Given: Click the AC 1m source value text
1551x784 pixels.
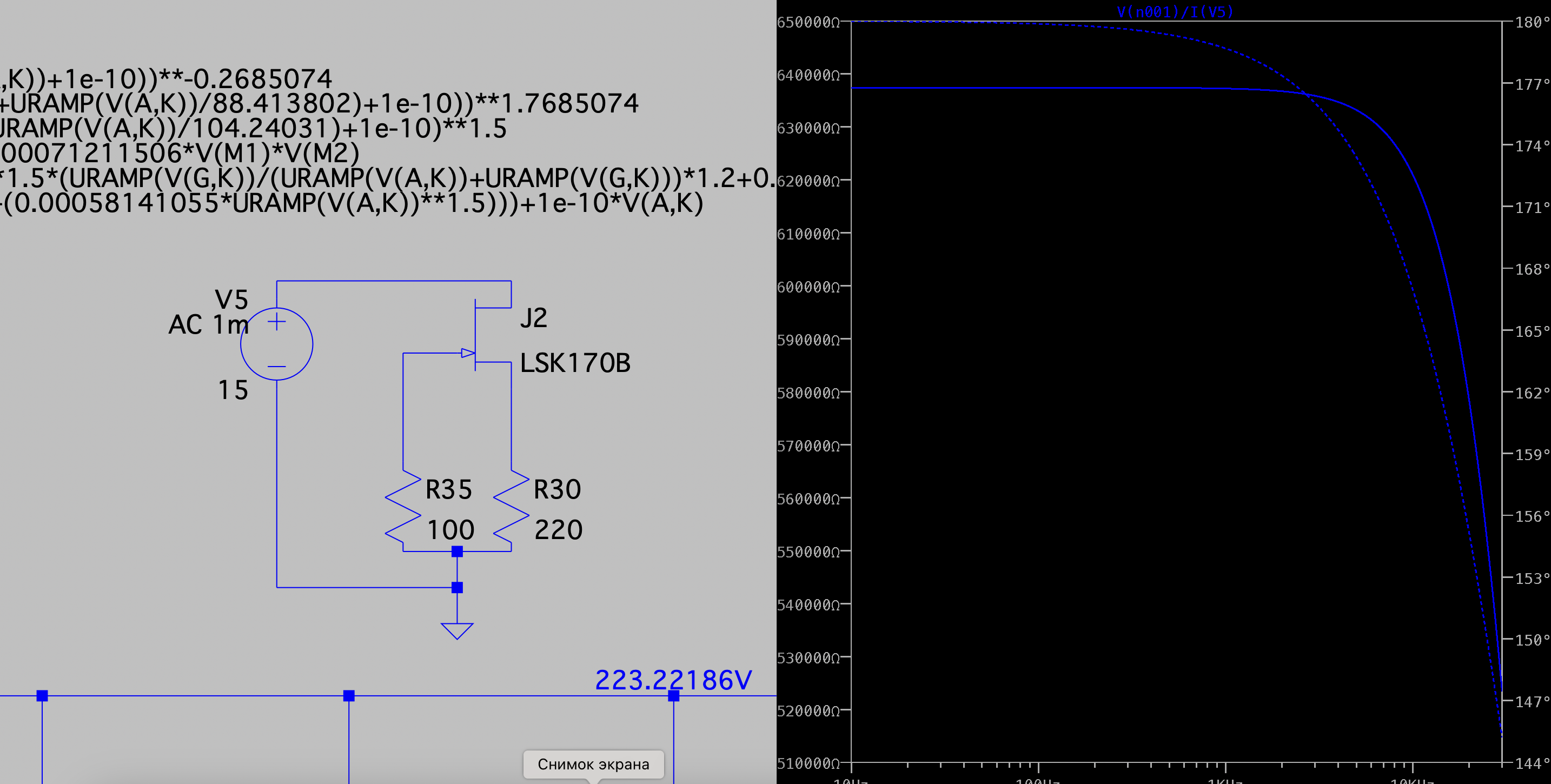Looking at the screenshot, I should pyautogui.click(x=208, y=325).
